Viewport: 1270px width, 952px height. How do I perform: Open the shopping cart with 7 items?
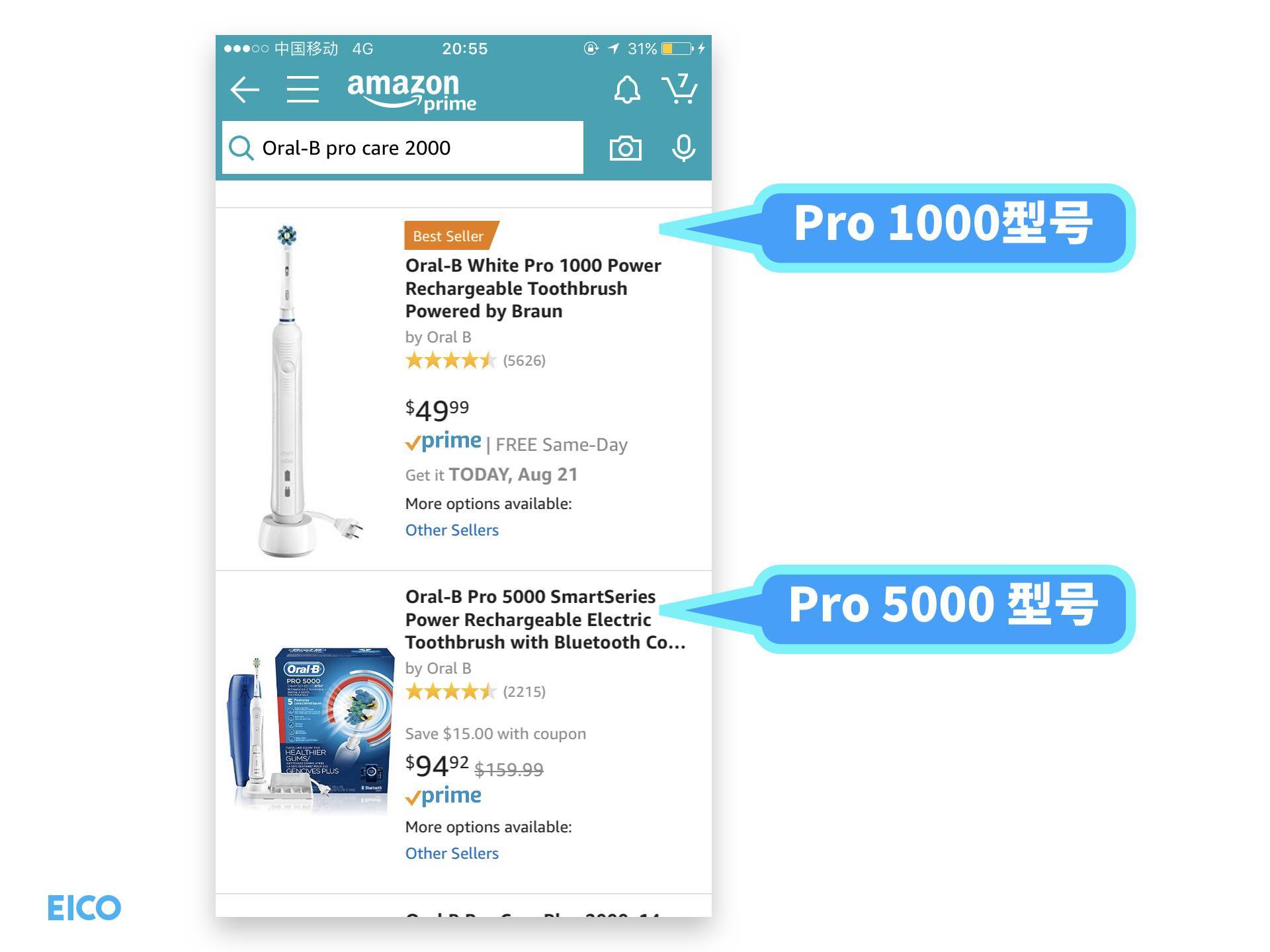679,89
